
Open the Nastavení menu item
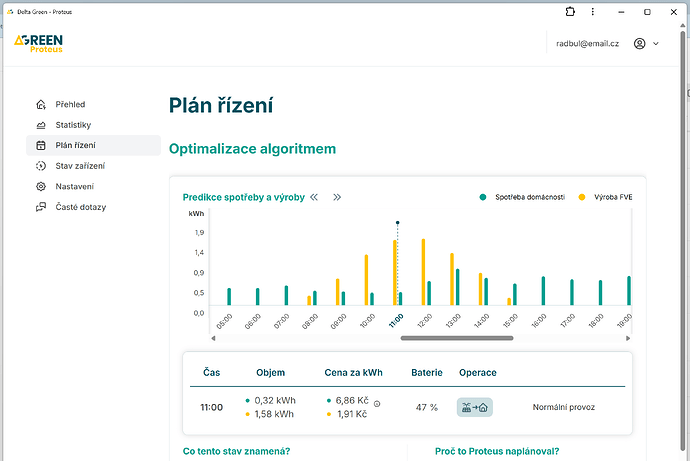pyautogui.click(x=75, y=187)
